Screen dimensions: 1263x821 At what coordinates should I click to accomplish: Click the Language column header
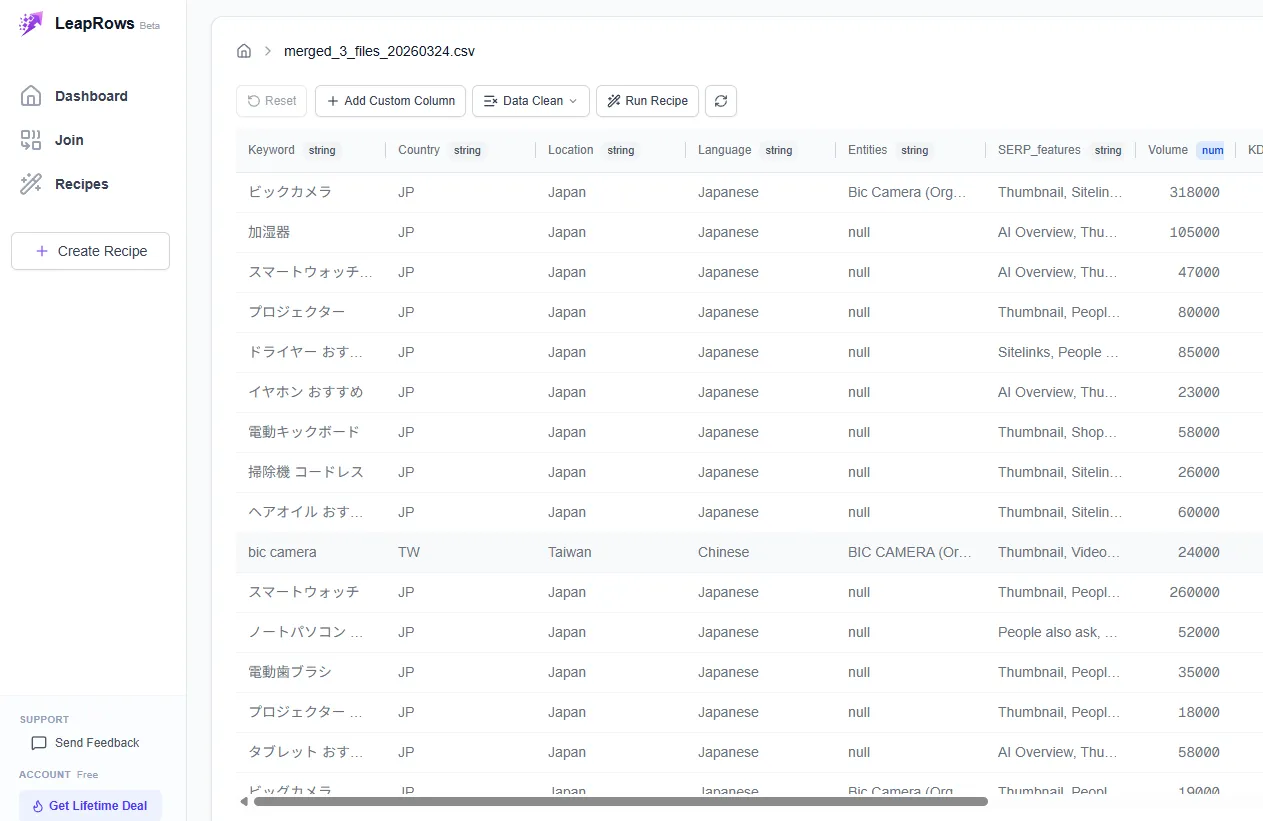tap(761, 150)
